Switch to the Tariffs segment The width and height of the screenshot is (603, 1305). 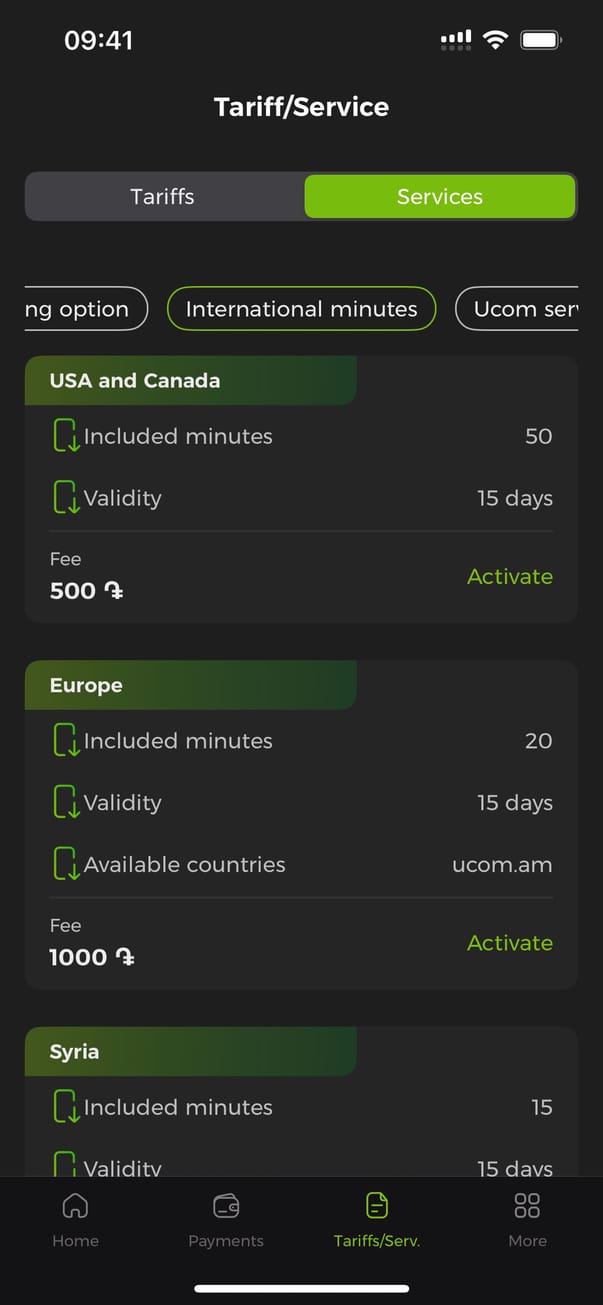(x=163, y=196)
